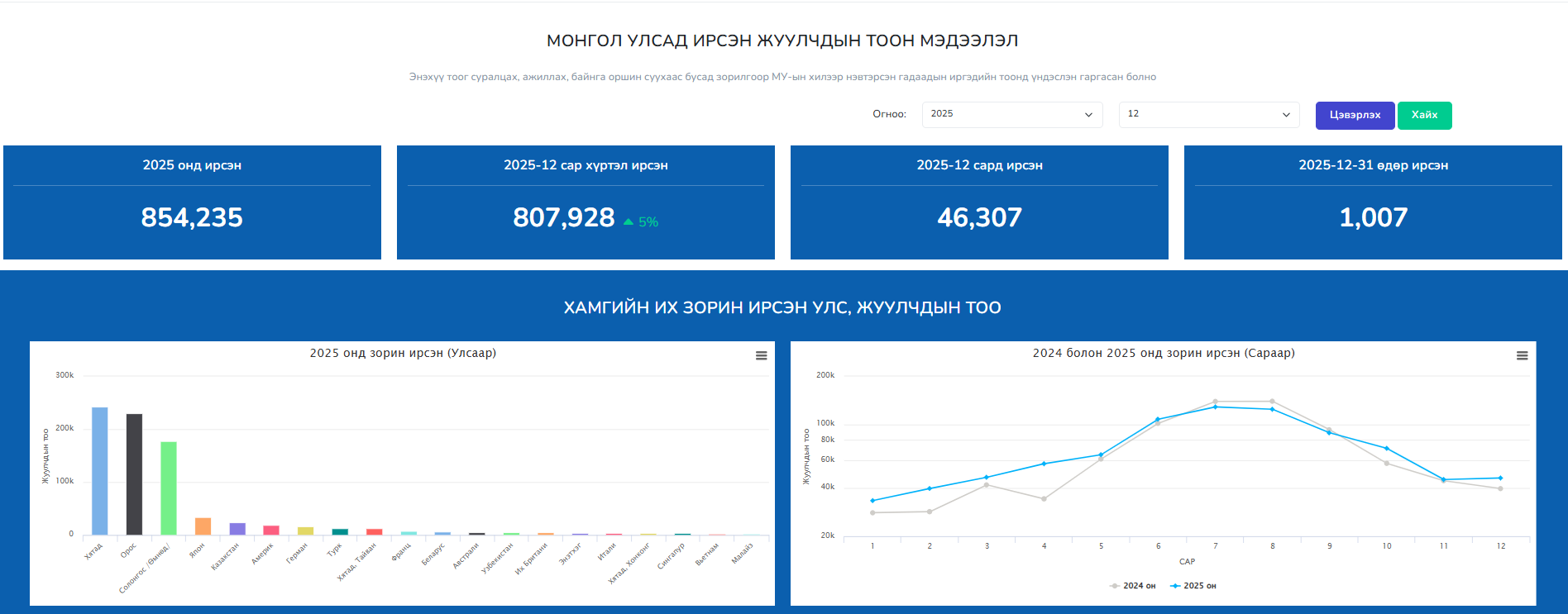The width and height of the screenshot is (1568, 614).
Task: Open the 2025-12-31 өдөр ирсэн card
Action: (1373, 202)
